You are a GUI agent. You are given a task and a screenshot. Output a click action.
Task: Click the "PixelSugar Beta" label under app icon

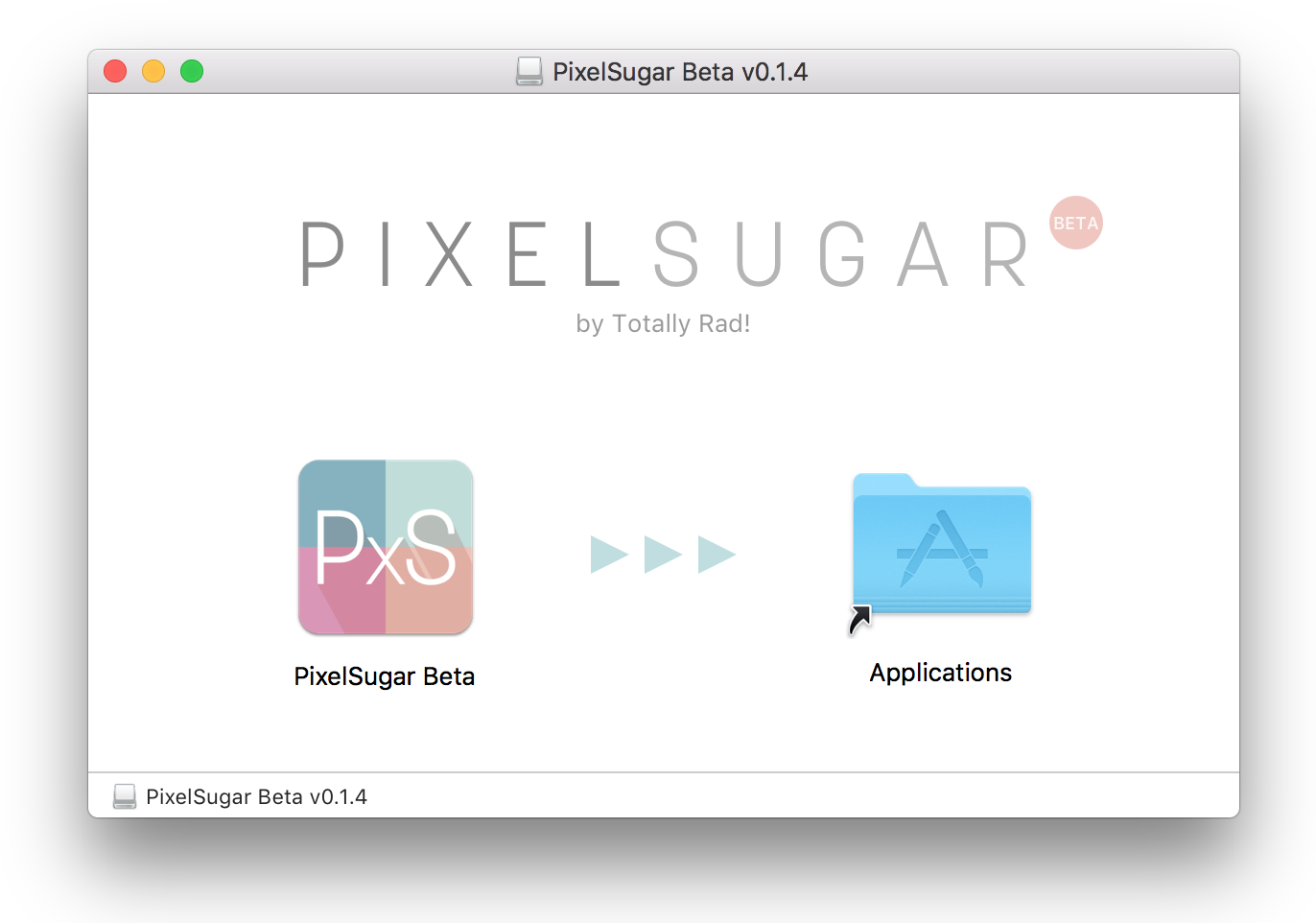point(385,676)
